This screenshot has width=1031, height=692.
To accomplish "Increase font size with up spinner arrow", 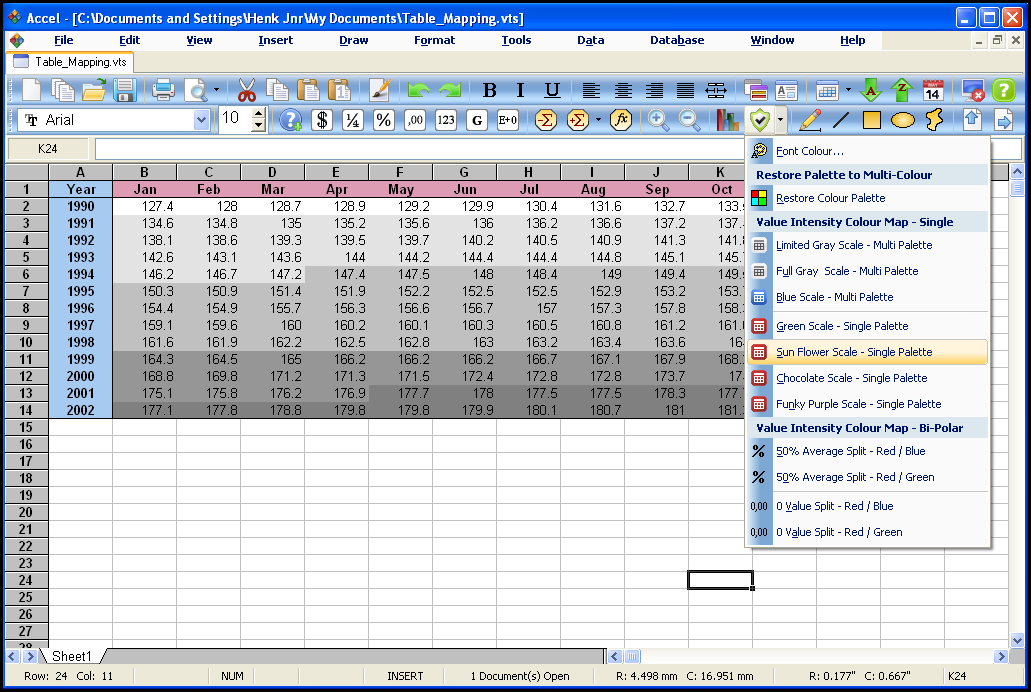I will (x=259, y=114).
